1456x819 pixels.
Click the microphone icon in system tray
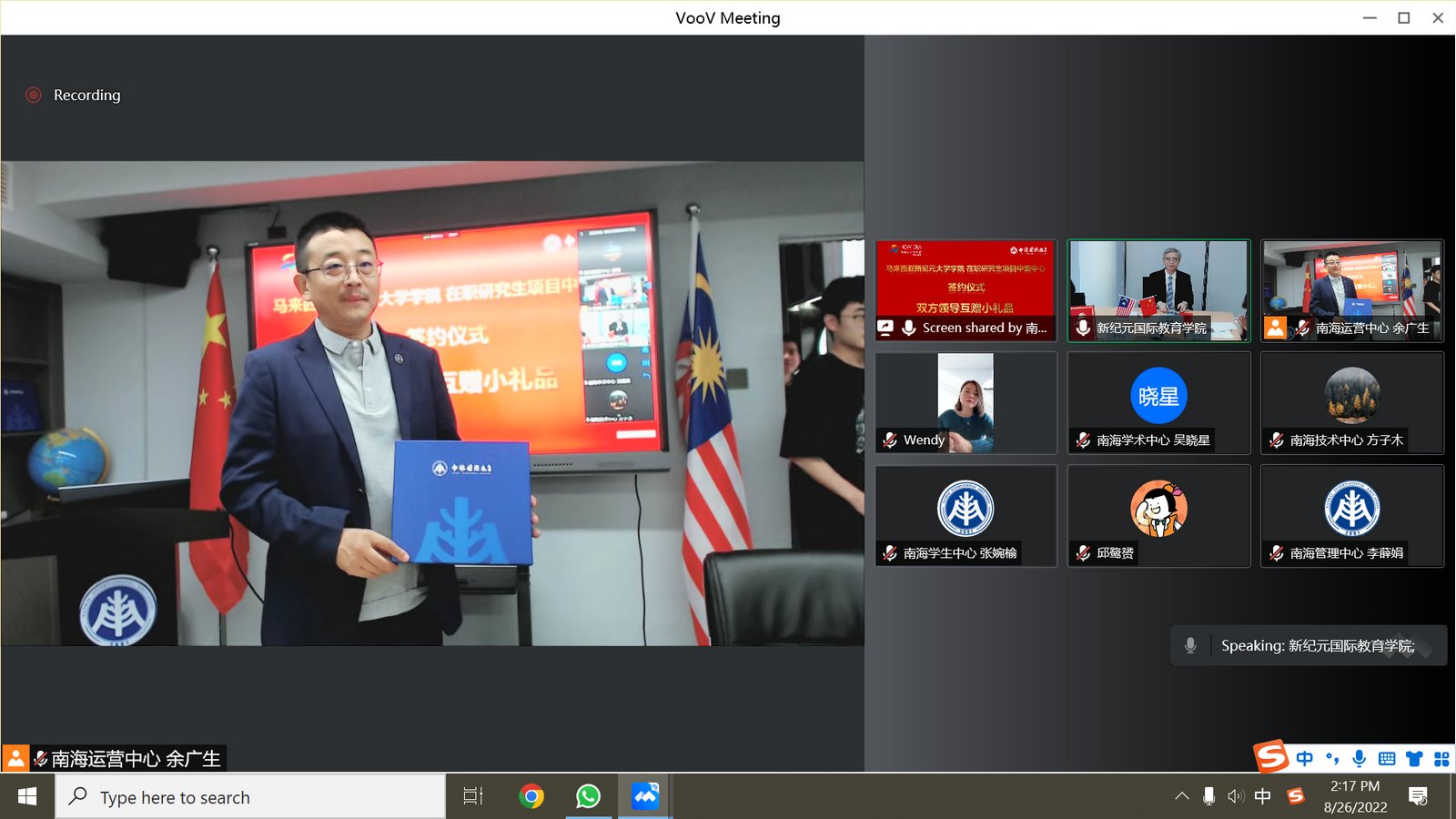[1208, 796]
